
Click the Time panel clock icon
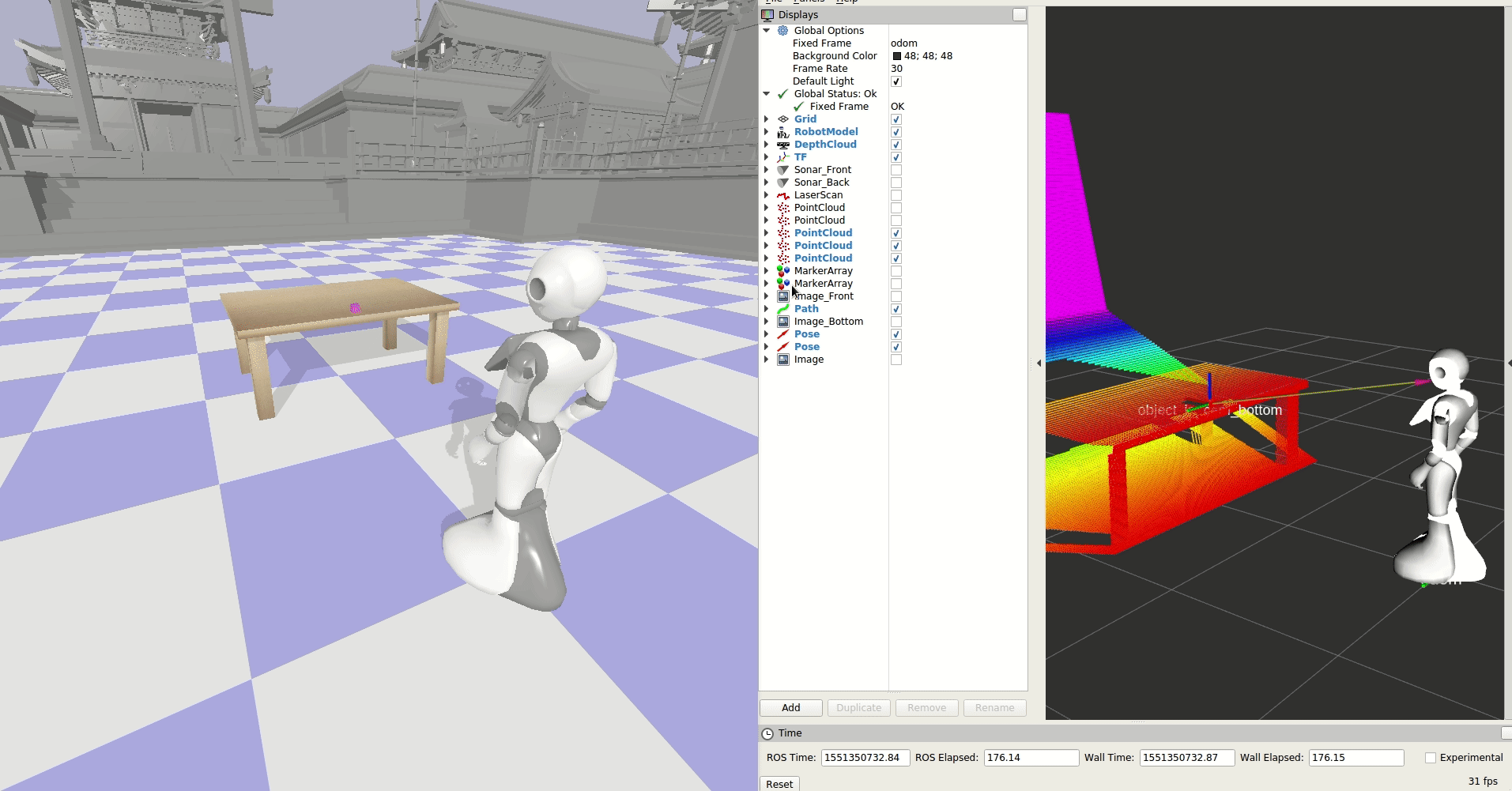click(x=767, y=733)
